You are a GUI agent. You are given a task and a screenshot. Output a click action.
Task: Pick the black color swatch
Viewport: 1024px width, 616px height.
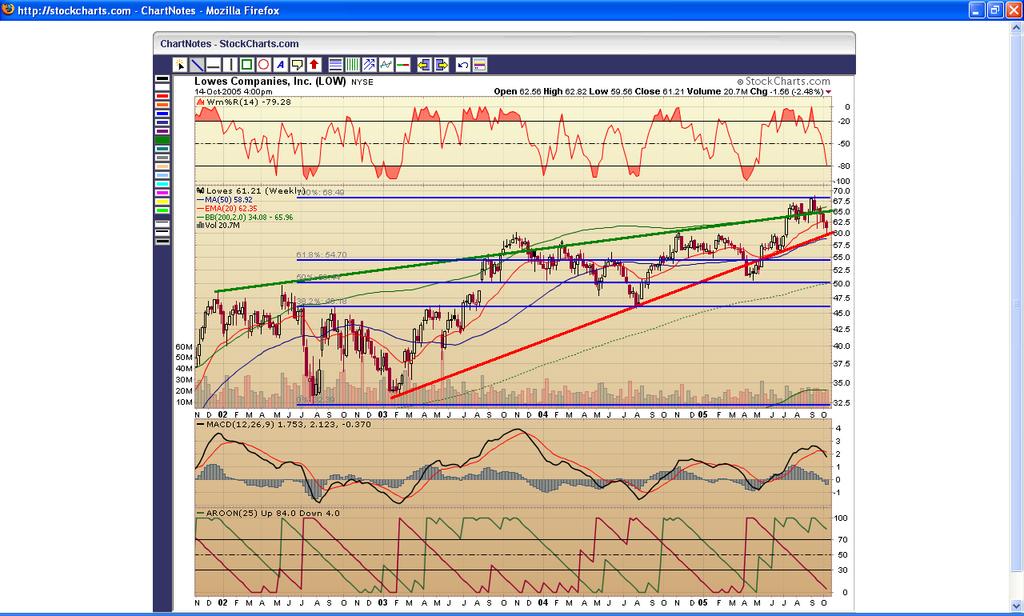pos(162,79)
